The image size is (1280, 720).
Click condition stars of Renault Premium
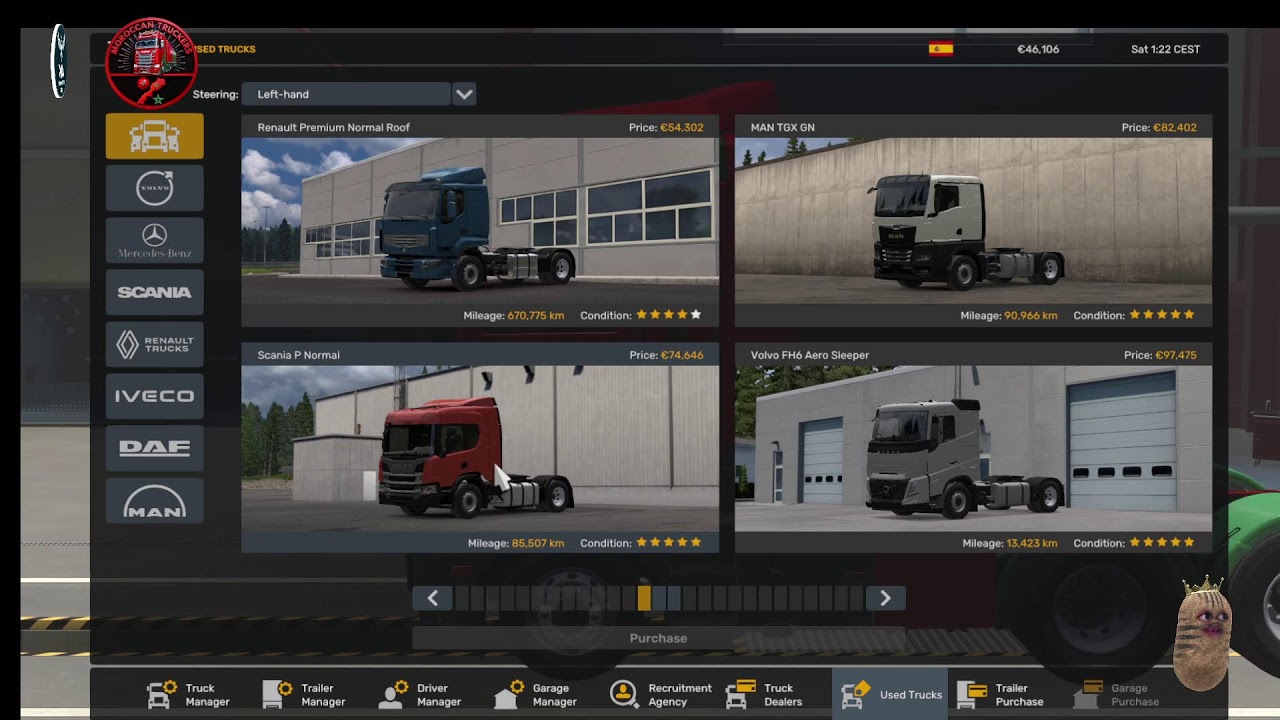(x=669, y=315)
